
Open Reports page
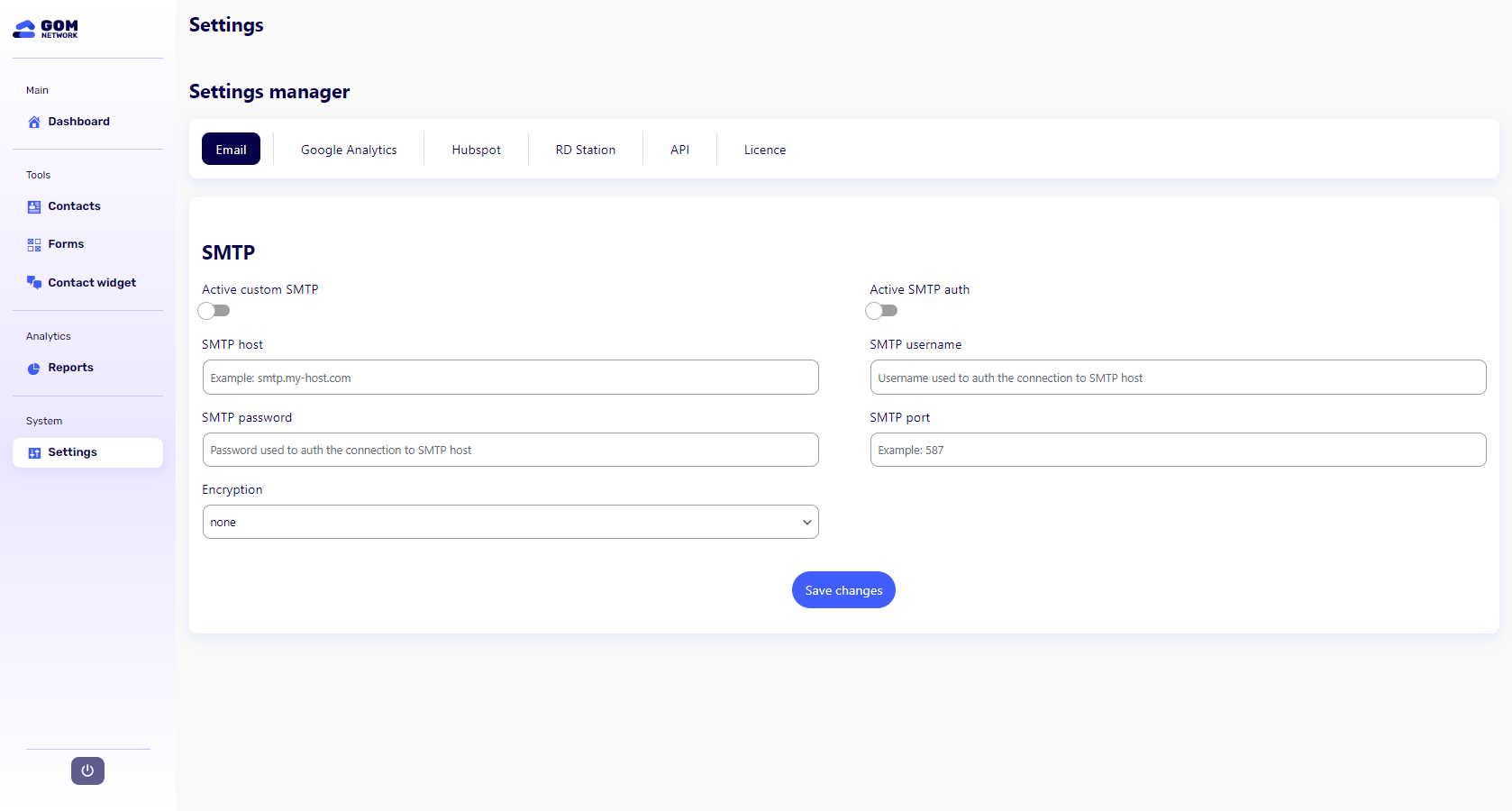click(87, 368)
